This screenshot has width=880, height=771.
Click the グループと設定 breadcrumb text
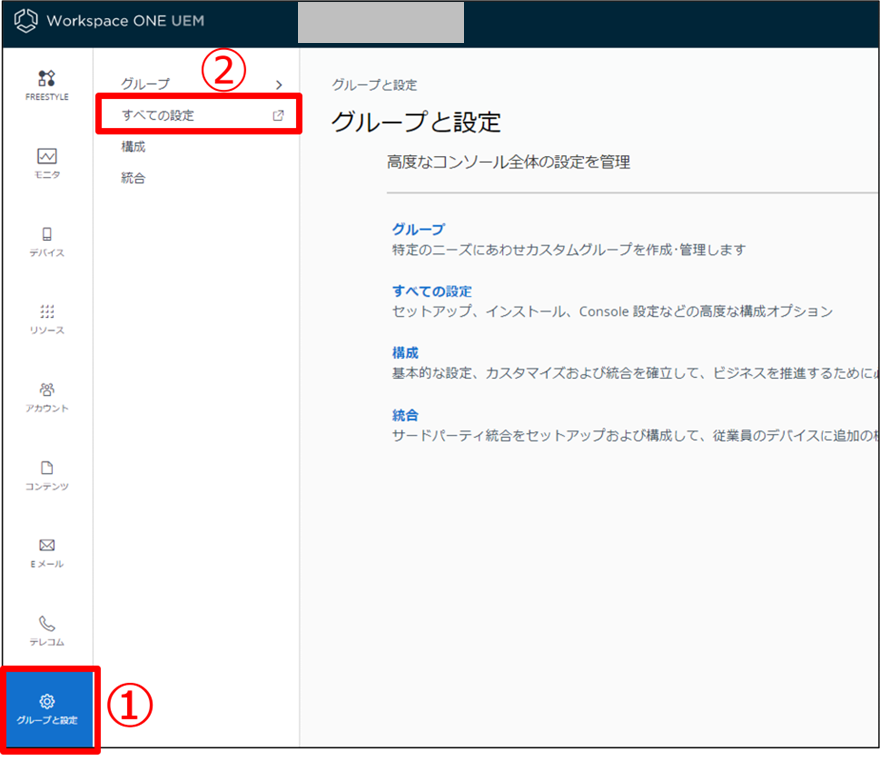point(374,85)
